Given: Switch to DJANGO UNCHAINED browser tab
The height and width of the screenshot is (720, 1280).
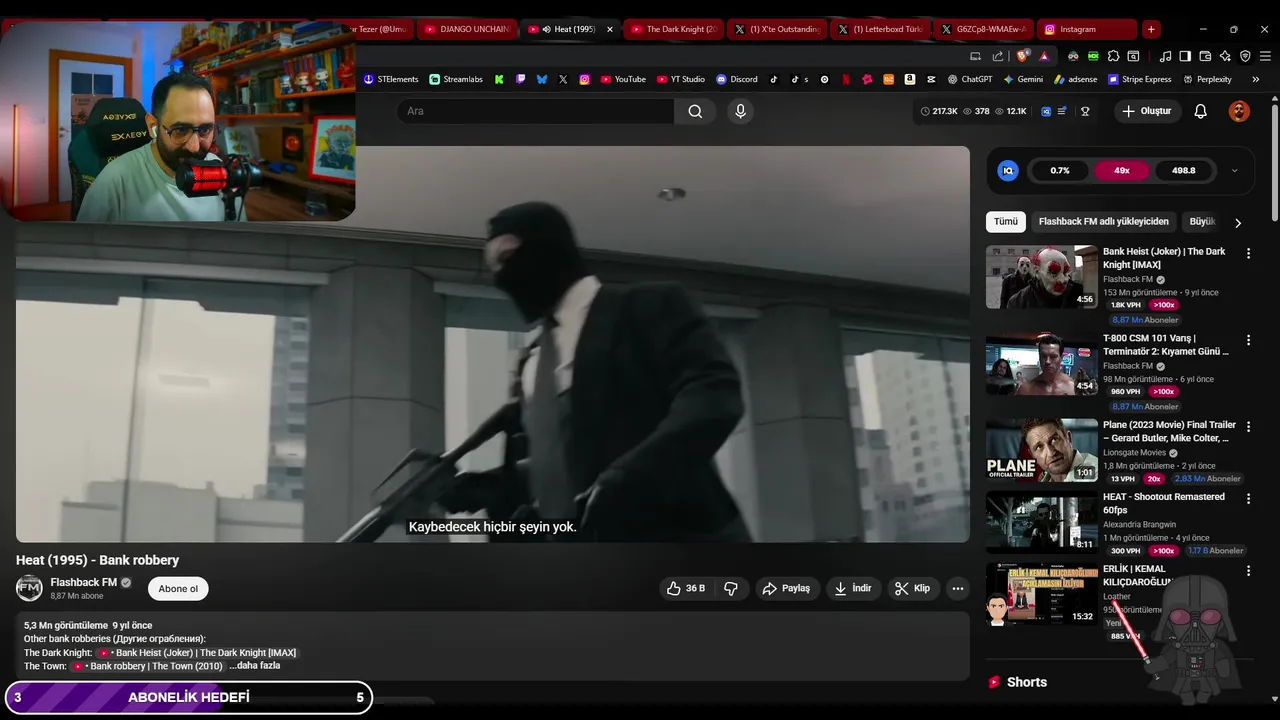Looking at the screenshot, I should [x=466, y=29].
